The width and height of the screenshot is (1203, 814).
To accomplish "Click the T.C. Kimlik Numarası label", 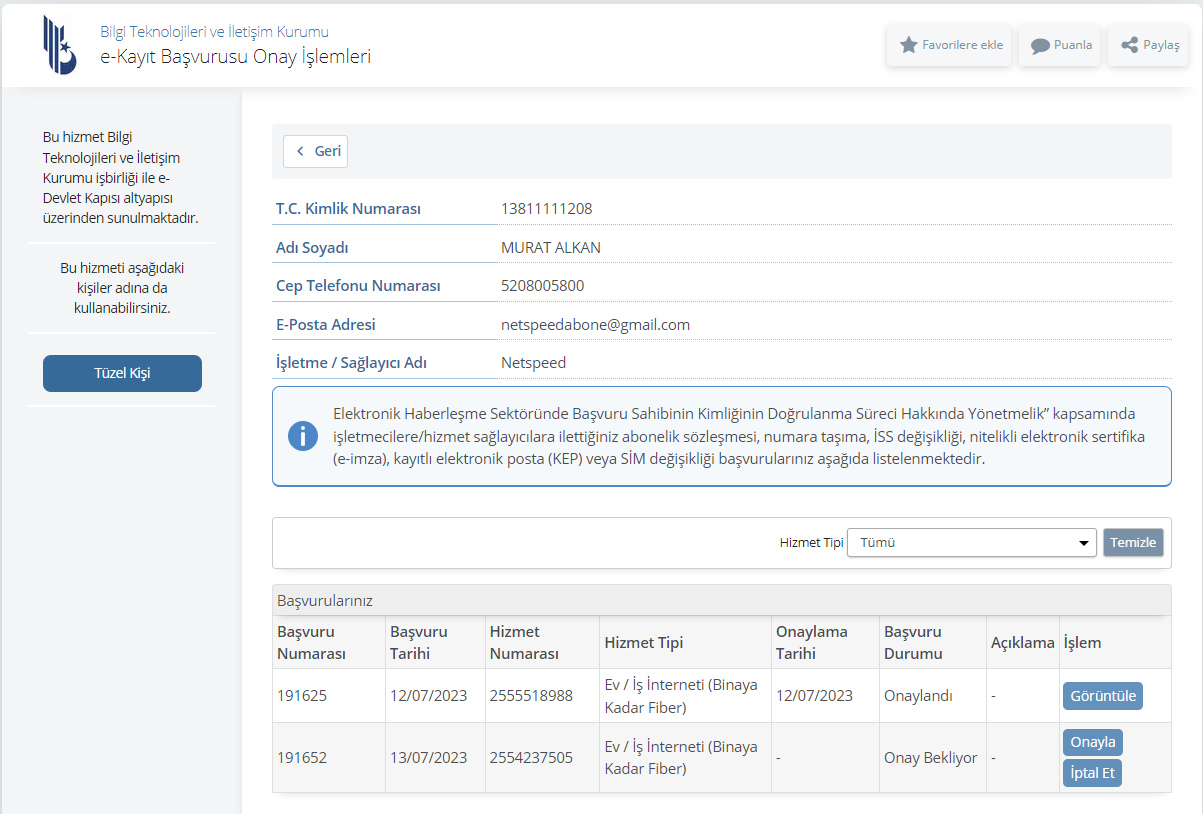I will [x=349, y=209].
